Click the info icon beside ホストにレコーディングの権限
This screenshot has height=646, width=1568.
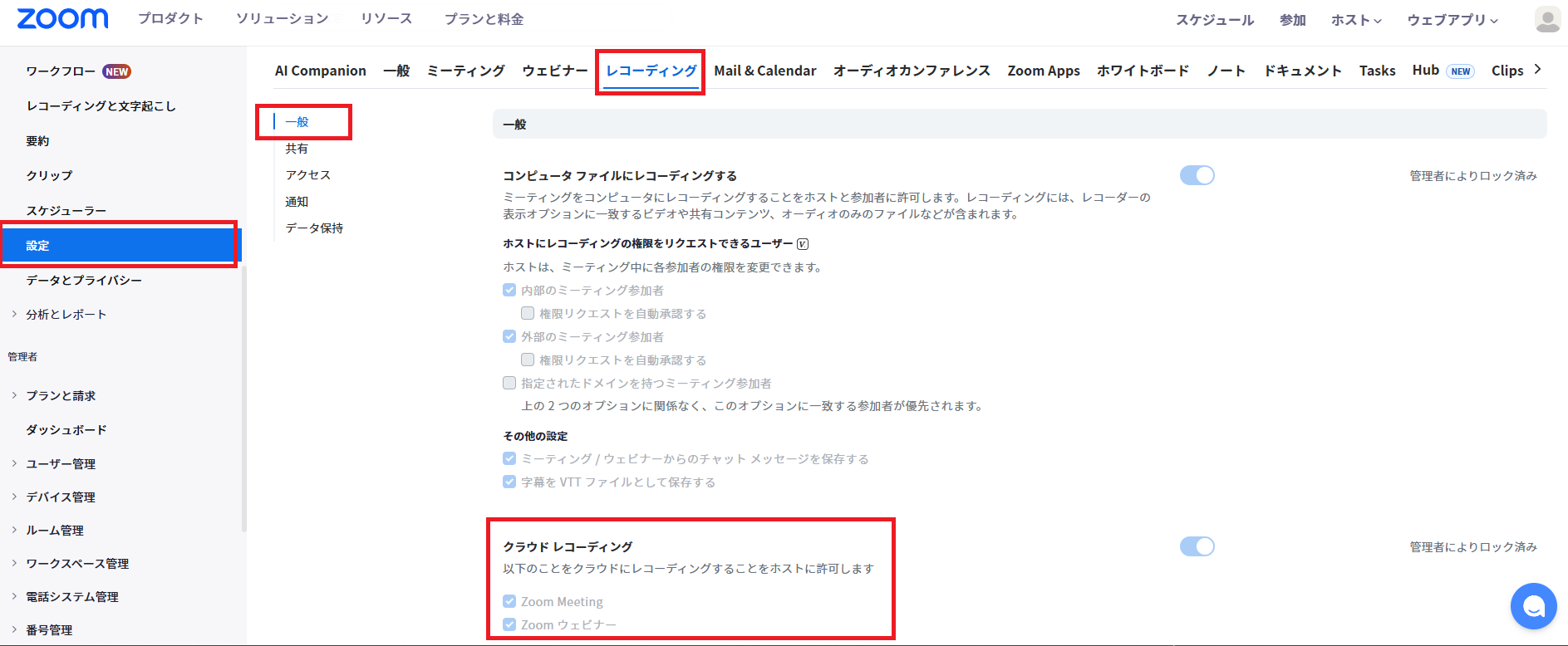(803, 244)
